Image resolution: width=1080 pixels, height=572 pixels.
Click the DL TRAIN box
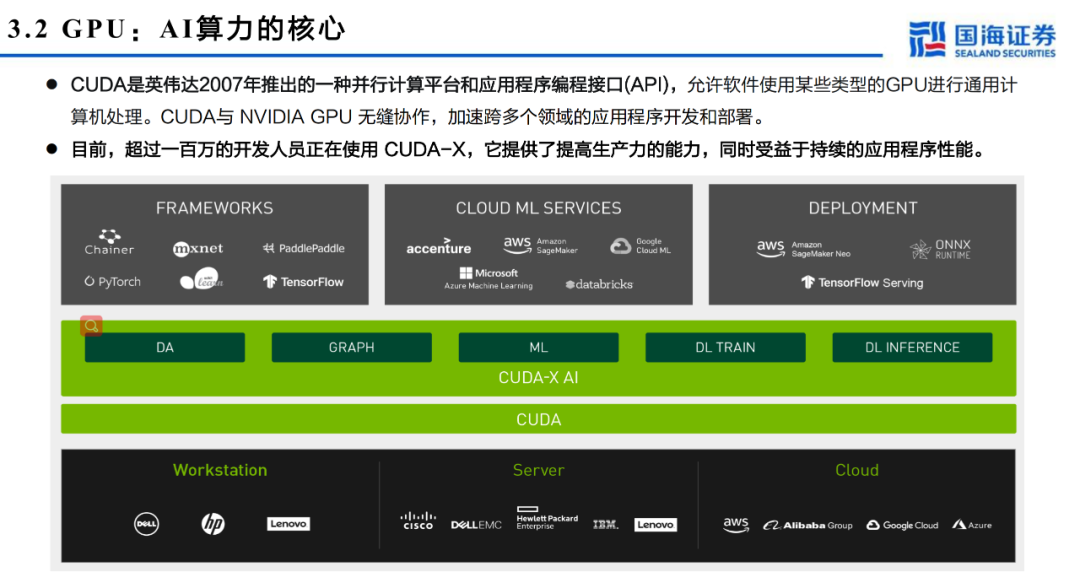tap(725, 347)
